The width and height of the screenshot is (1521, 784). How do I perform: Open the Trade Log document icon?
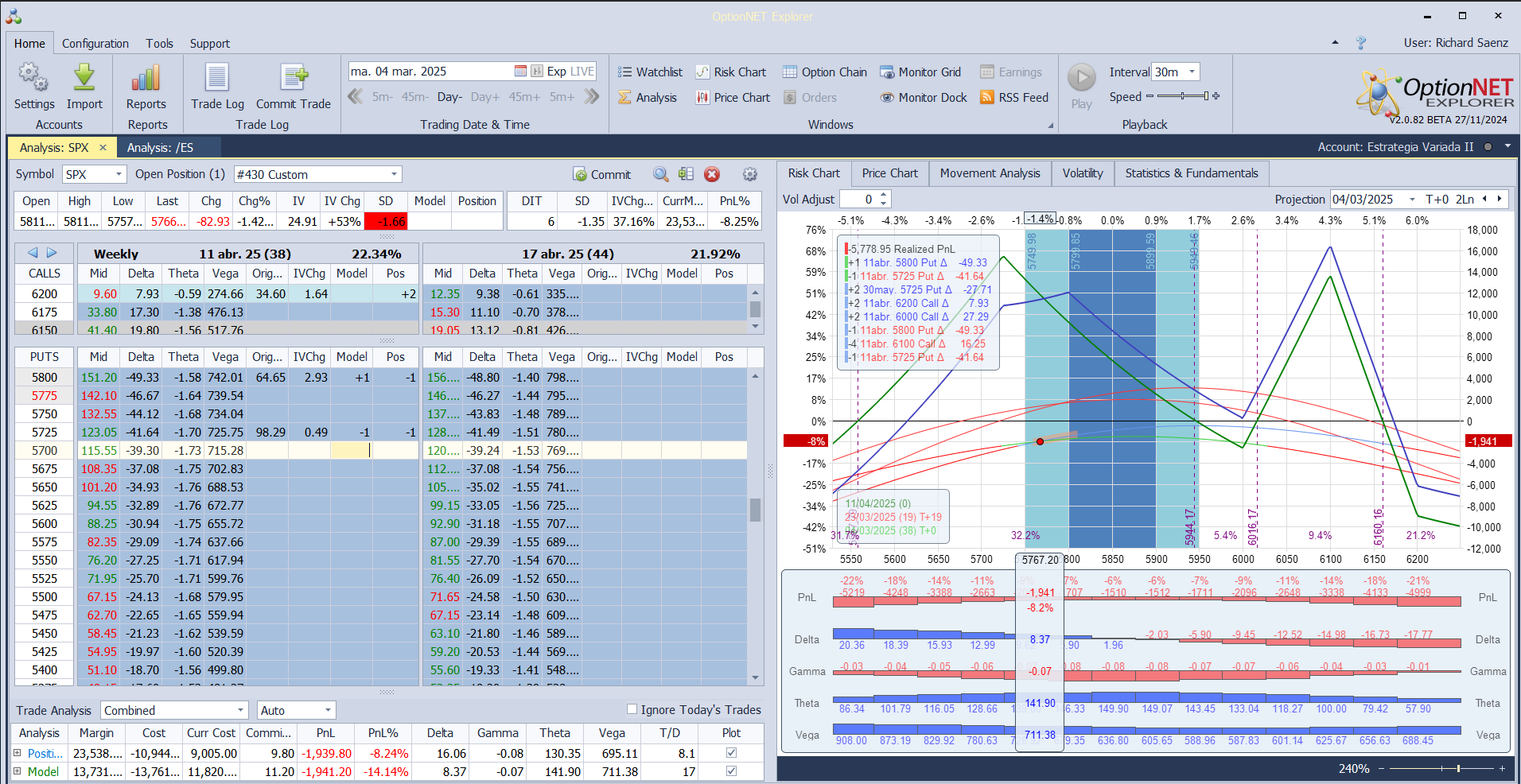[x=217, y=78]
